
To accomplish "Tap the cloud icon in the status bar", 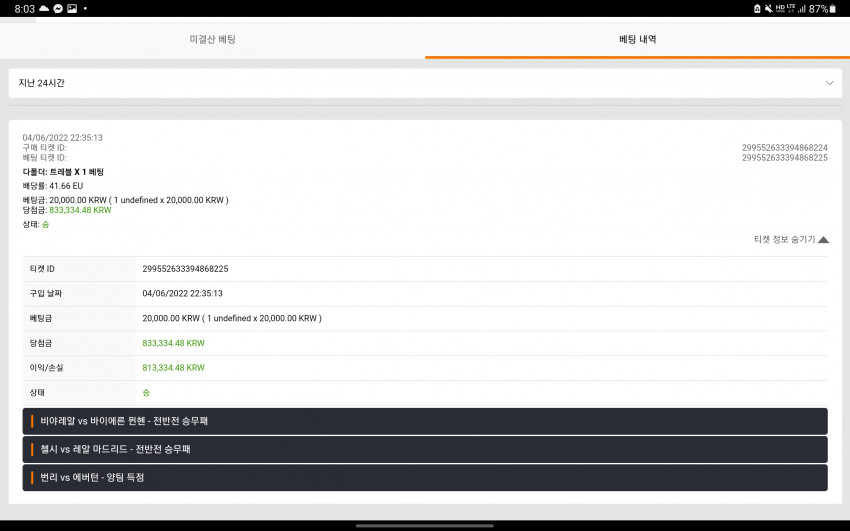I will 44,9.
